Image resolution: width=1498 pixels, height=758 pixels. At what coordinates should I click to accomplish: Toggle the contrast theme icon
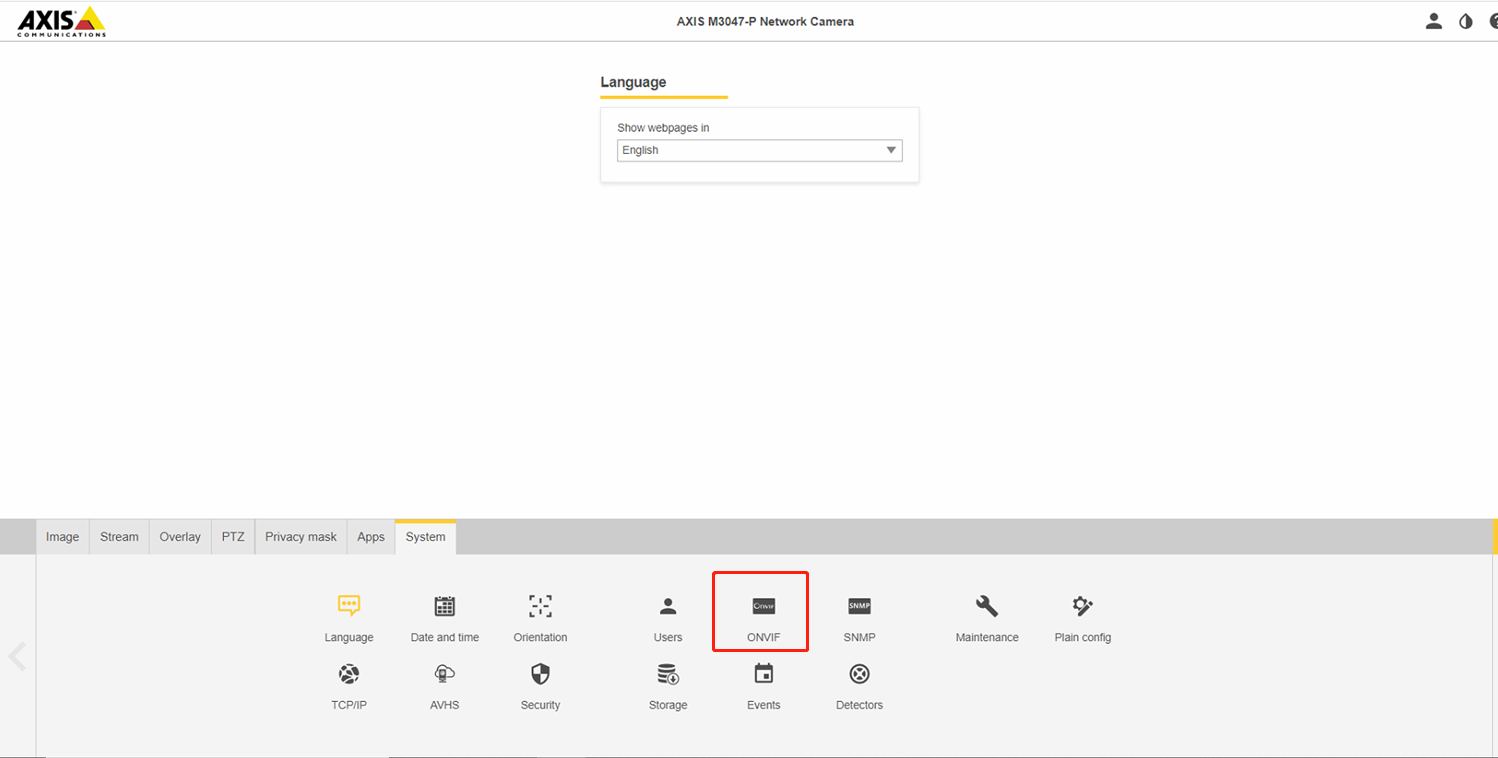click(x=1466, y=21)
